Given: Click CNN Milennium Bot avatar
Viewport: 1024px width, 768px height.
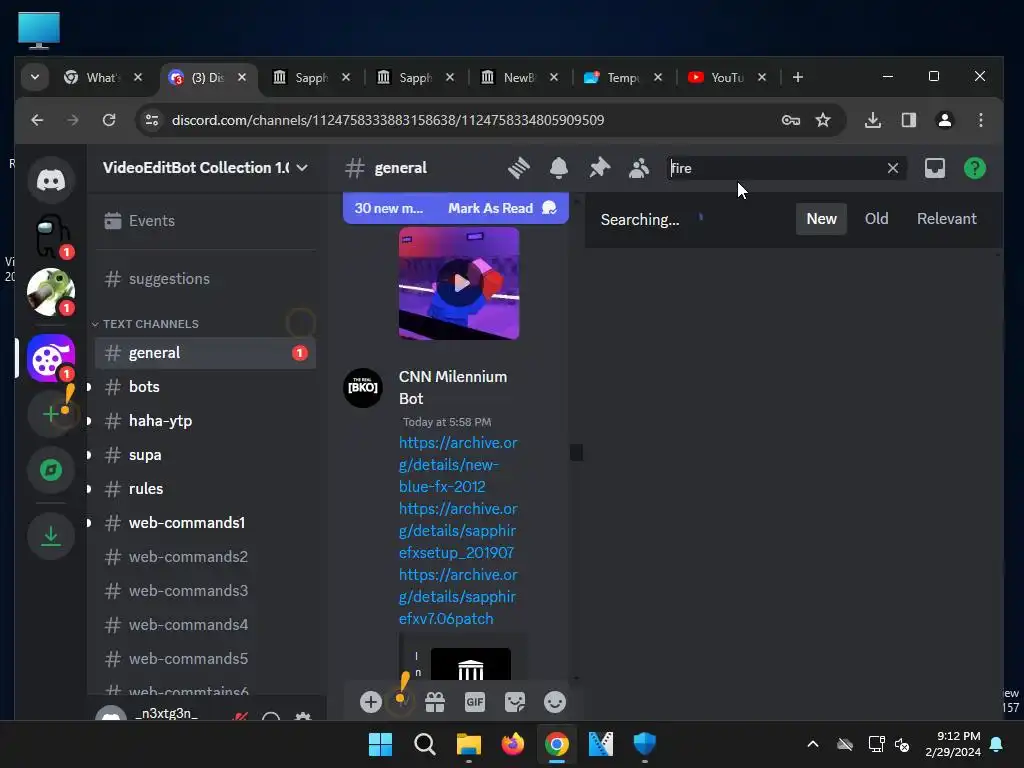Looking at the screenshot, I should (363, 388).
